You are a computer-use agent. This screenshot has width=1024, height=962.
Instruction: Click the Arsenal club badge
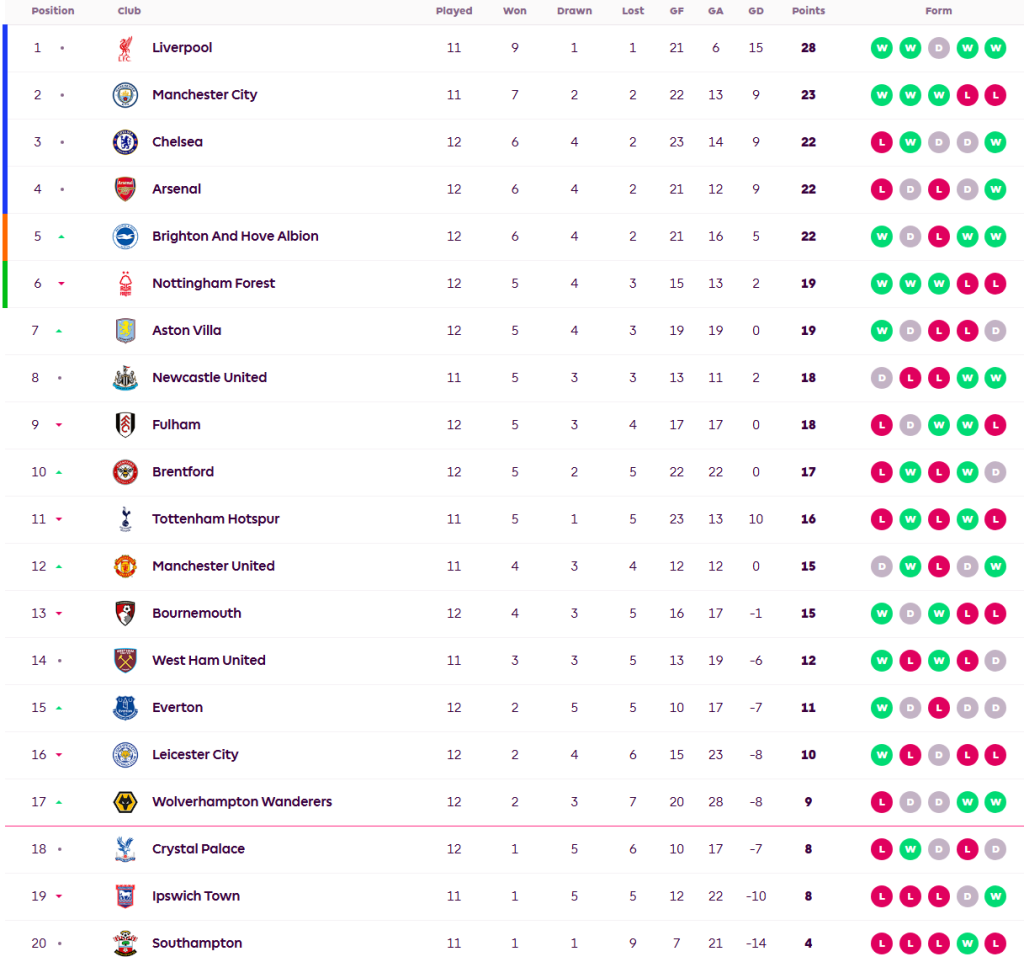coord(125,189)
